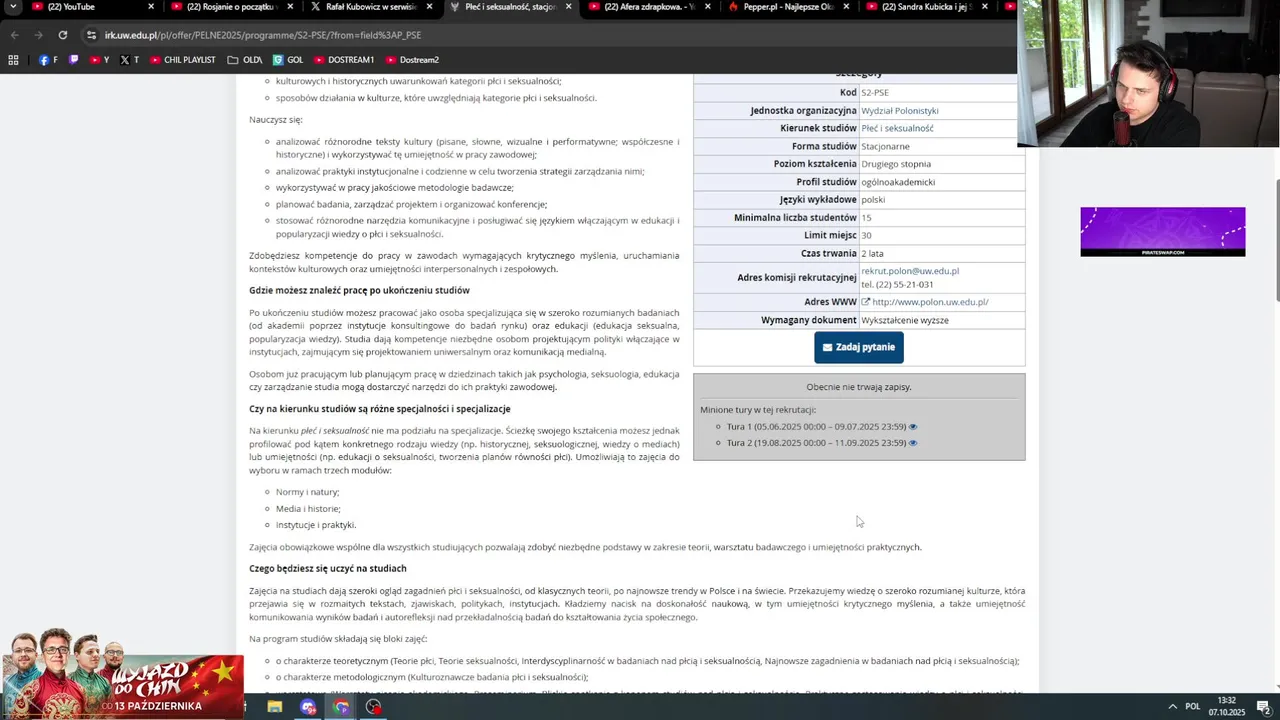
Task: Open http://www.polon.uw.edu.pl/ link
Action: 930,302
